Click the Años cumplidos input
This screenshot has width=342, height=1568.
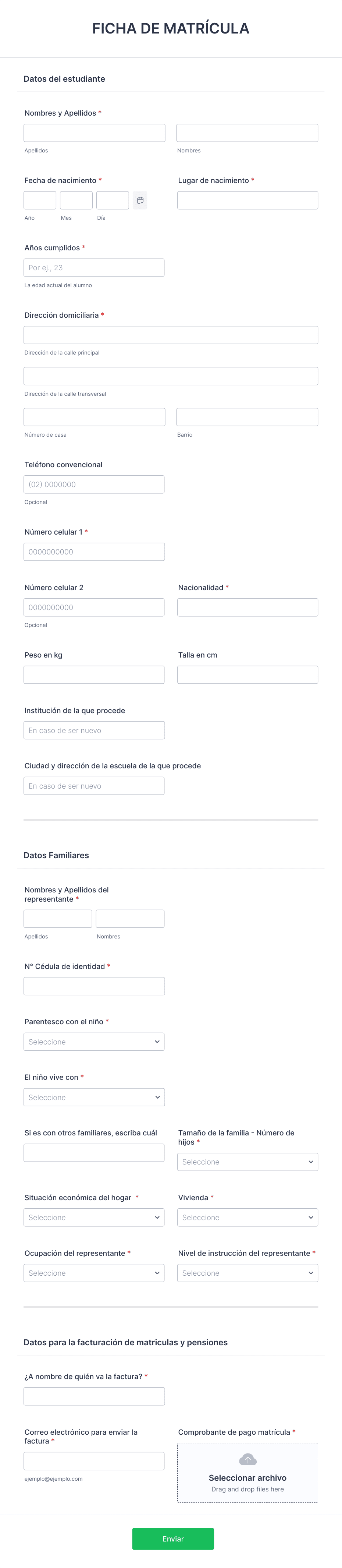94,268
